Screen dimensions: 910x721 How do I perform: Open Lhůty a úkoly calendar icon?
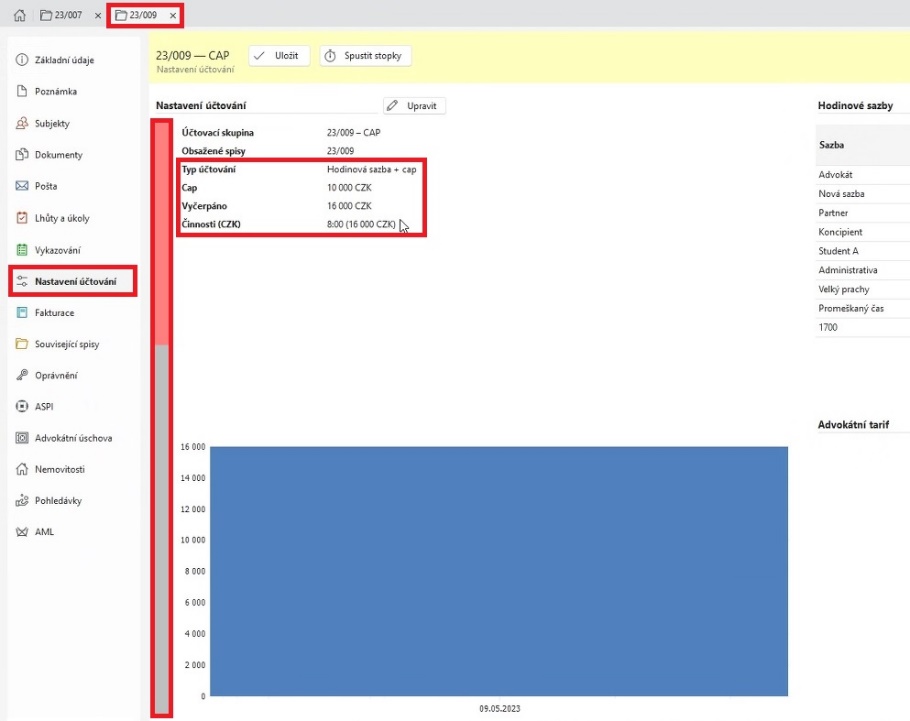(x=22, y=218)
